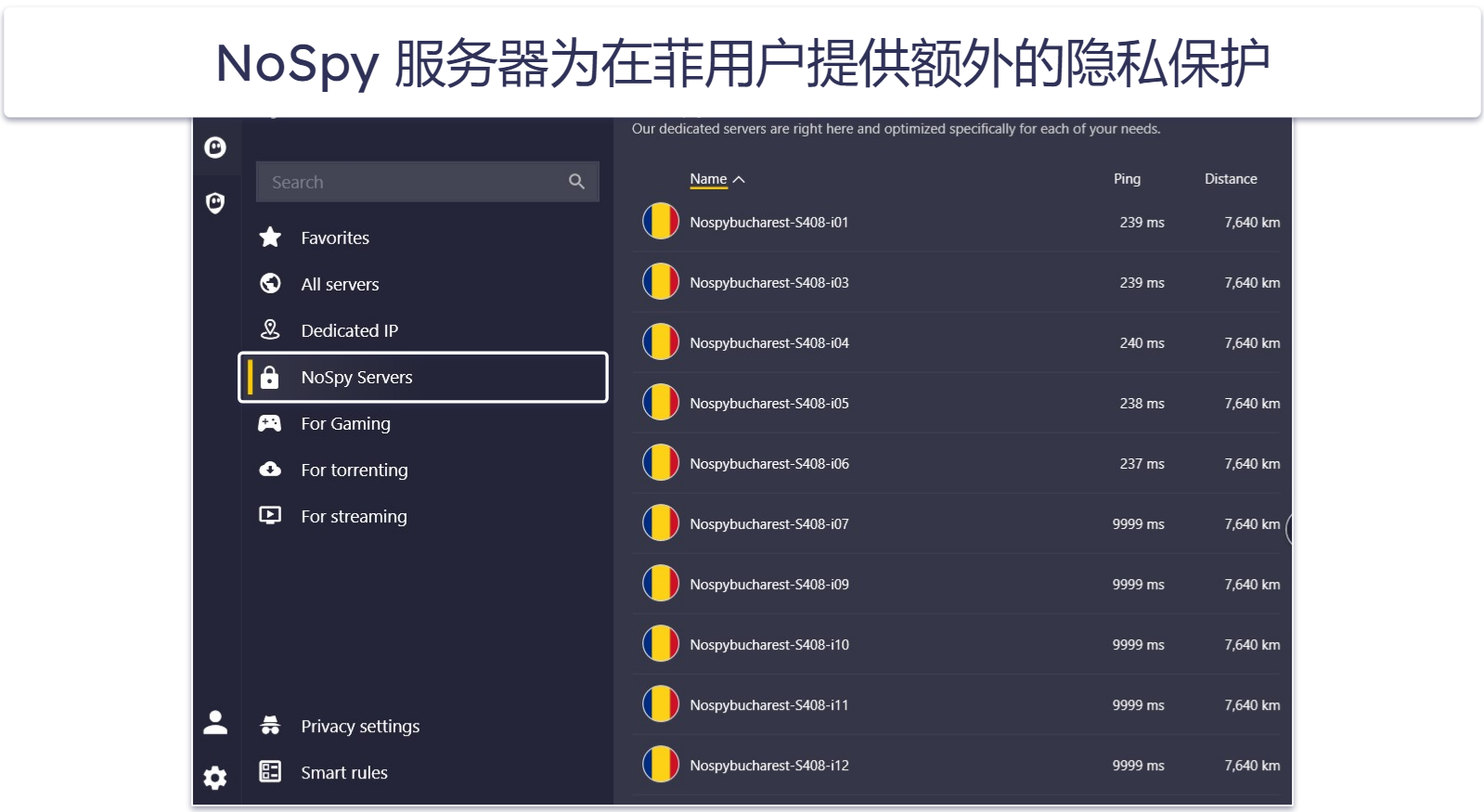Focus the Search servers input field
This screenshot has height=812, width=1484.
pos(428,182)
